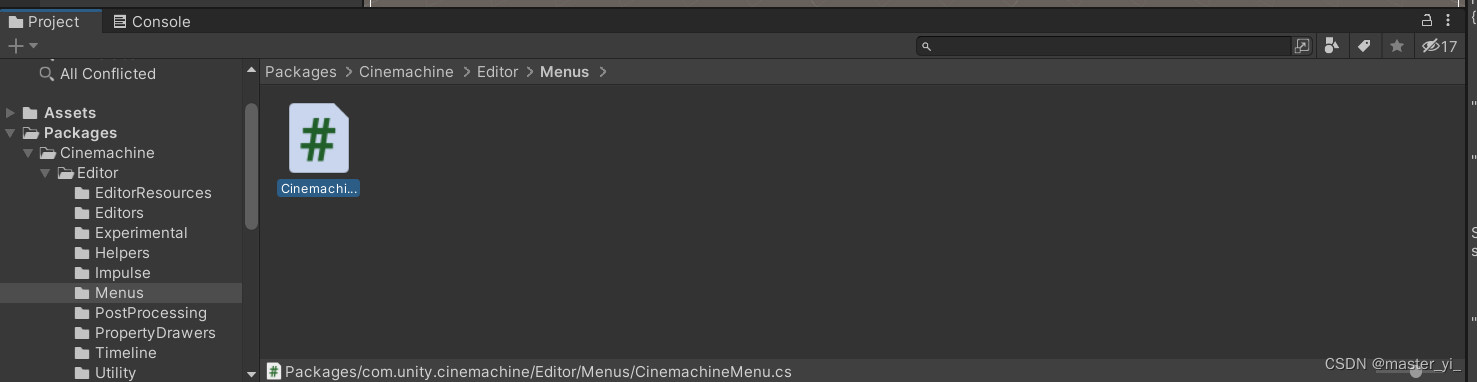Image resolution: width=1477 pixels, height=382 pixels.
Task: Select the CinemachineMenu C# script icon
Action: point(318,139)
